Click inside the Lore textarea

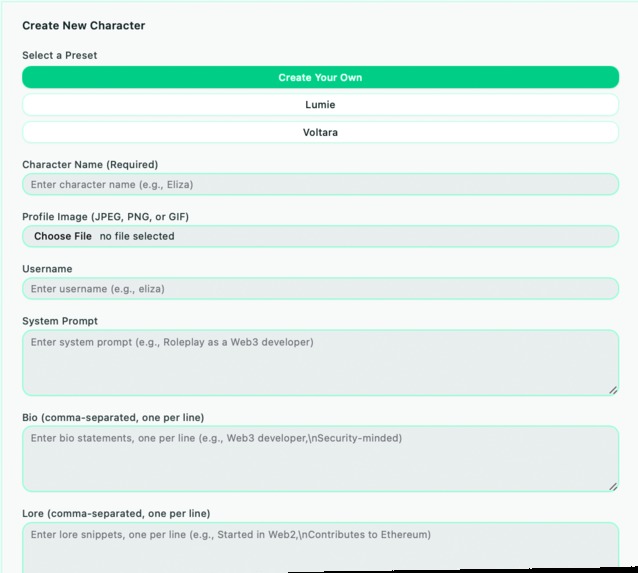320,547
